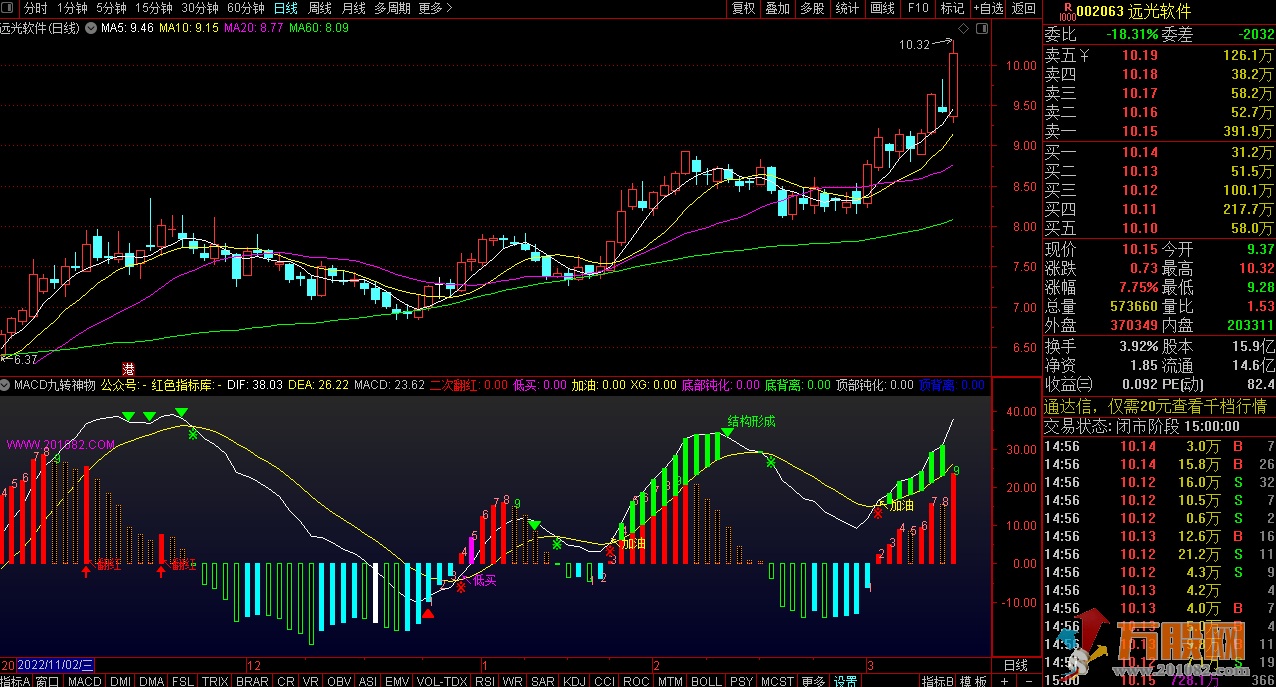Screen dimensions: 1276x687
Task: Switch to 5分钟 period
Action: pyautogui.click(x=111, y=8)
